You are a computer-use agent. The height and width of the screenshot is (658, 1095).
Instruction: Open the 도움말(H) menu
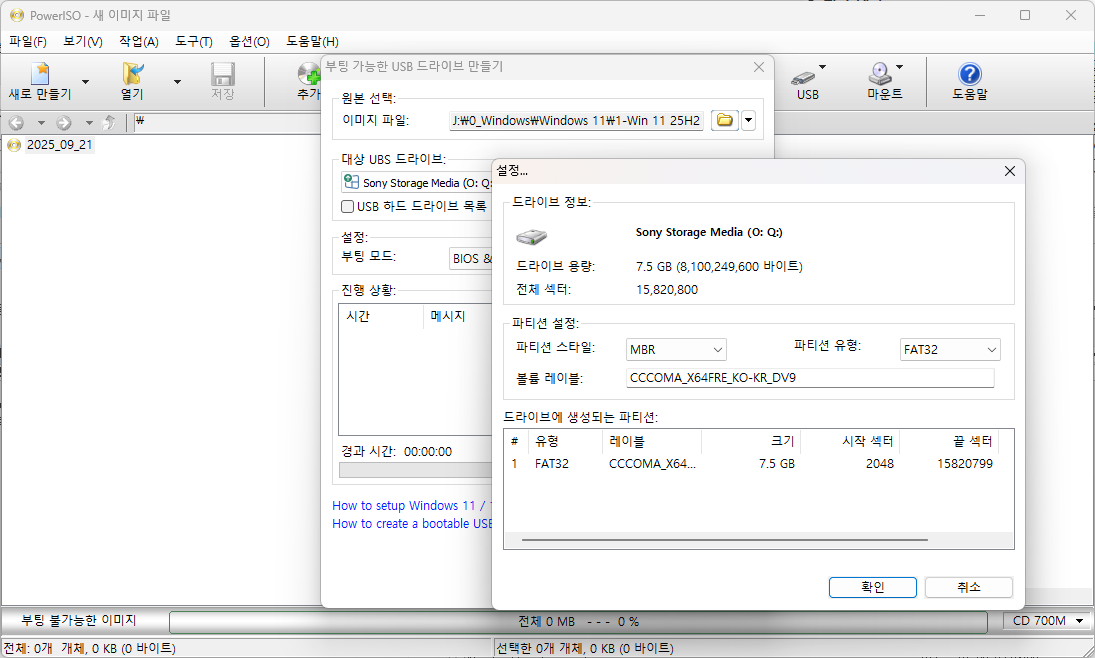pyautogui.click(x=312, y=42)
